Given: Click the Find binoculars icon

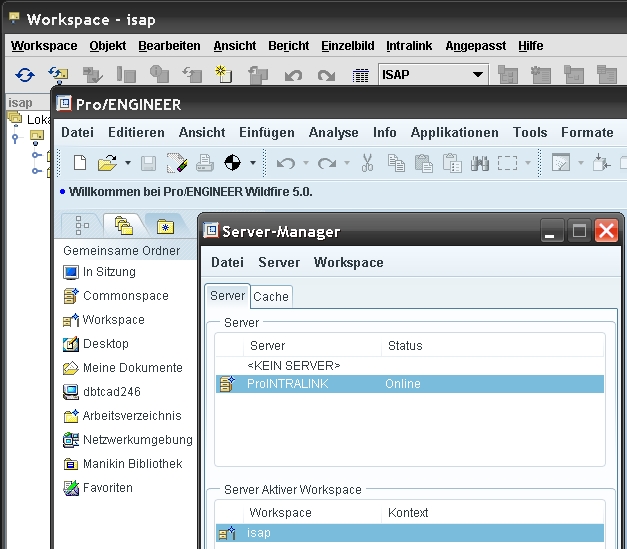Looking at the screenshot, I should click(480, 163).
